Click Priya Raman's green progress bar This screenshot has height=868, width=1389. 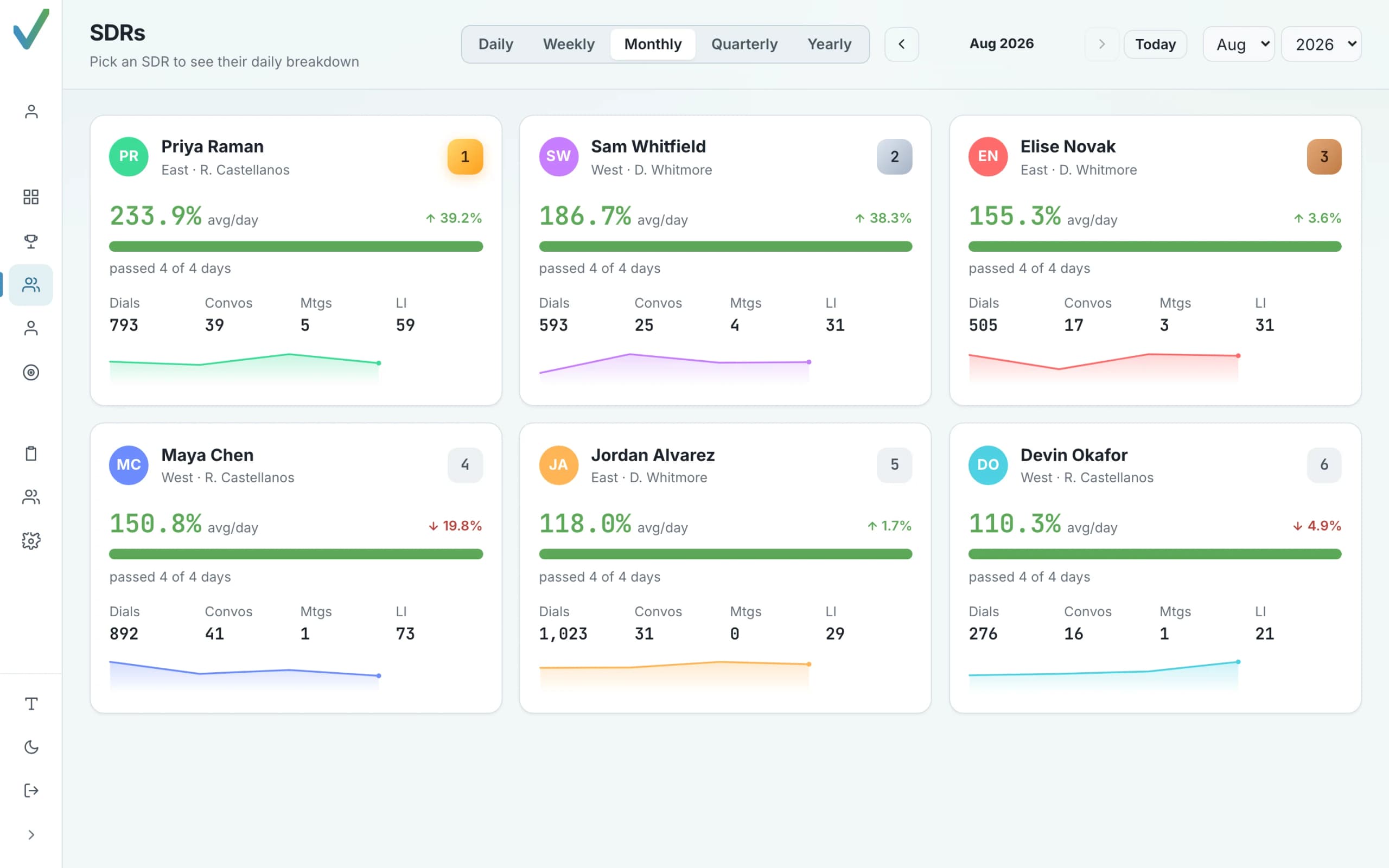(x=296, y=246)
